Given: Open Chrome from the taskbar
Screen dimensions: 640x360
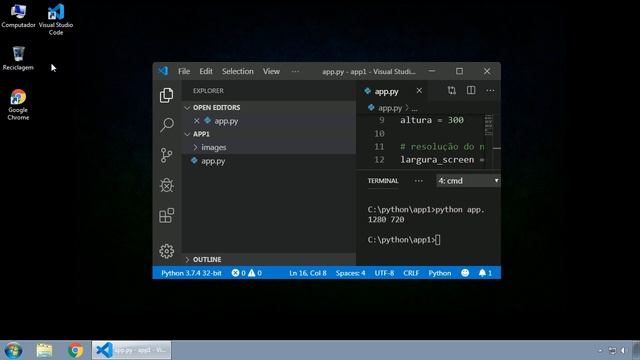Looking at the screenshot, I should coord(76,350).
